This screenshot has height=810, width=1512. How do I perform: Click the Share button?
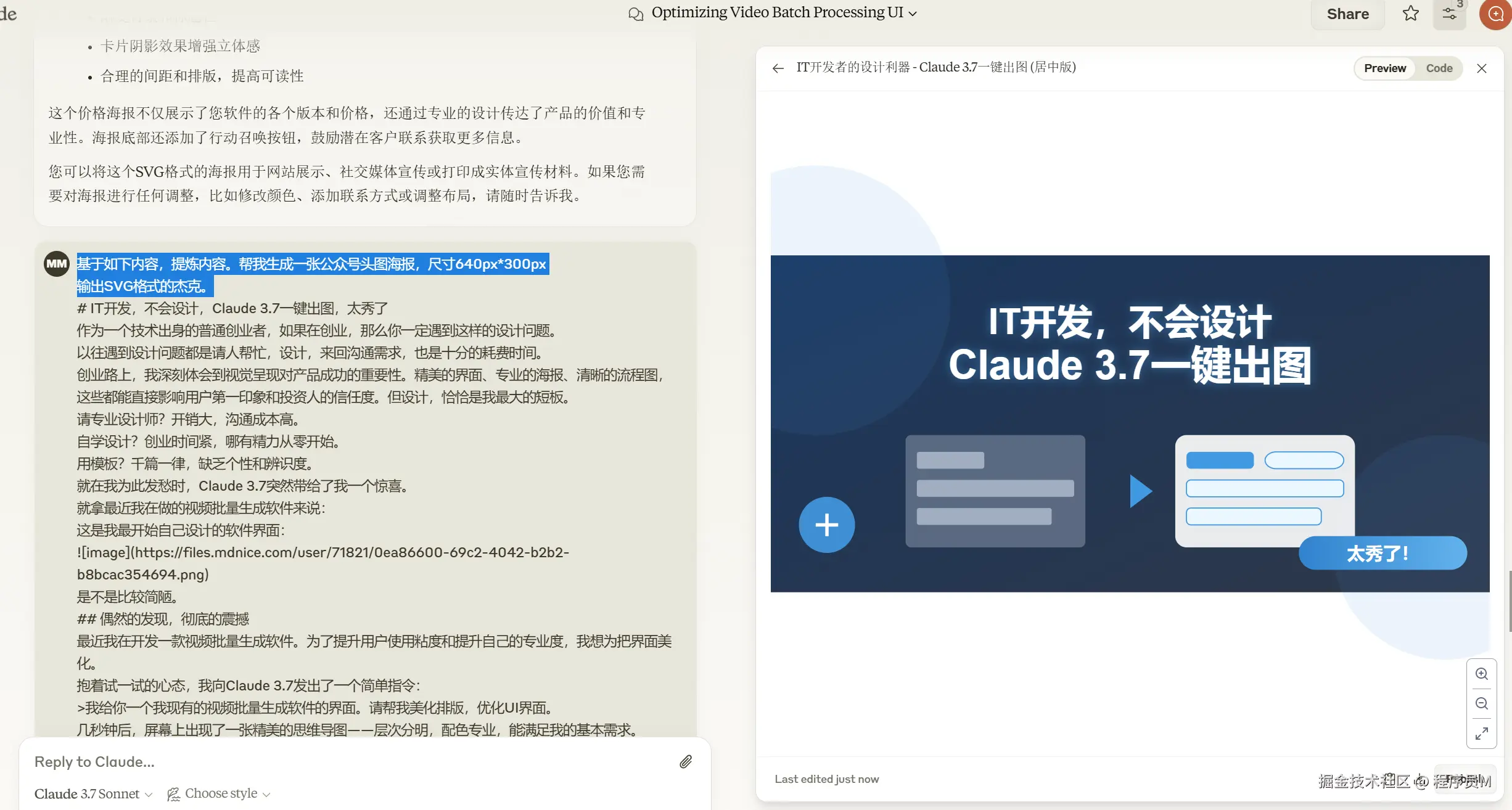pos(1347,14)
